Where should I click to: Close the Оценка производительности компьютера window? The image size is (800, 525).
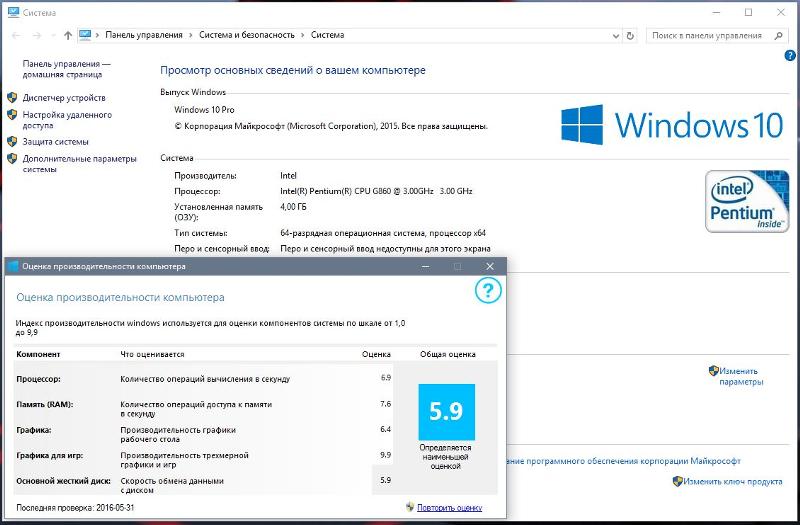pyautogui.click(x=490, y=266)
